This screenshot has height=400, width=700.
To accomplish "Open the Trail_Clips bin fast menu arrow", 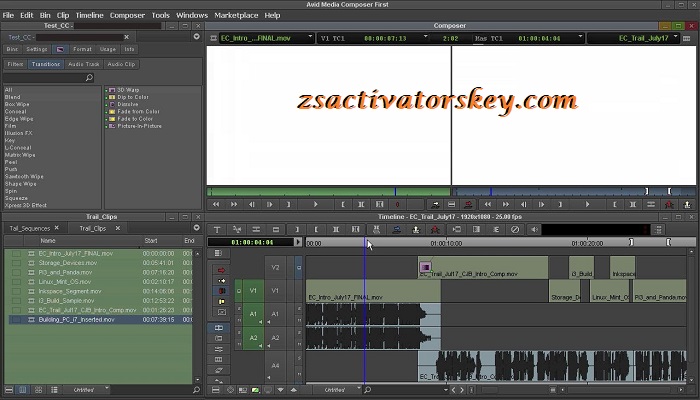I will (196, 228).
